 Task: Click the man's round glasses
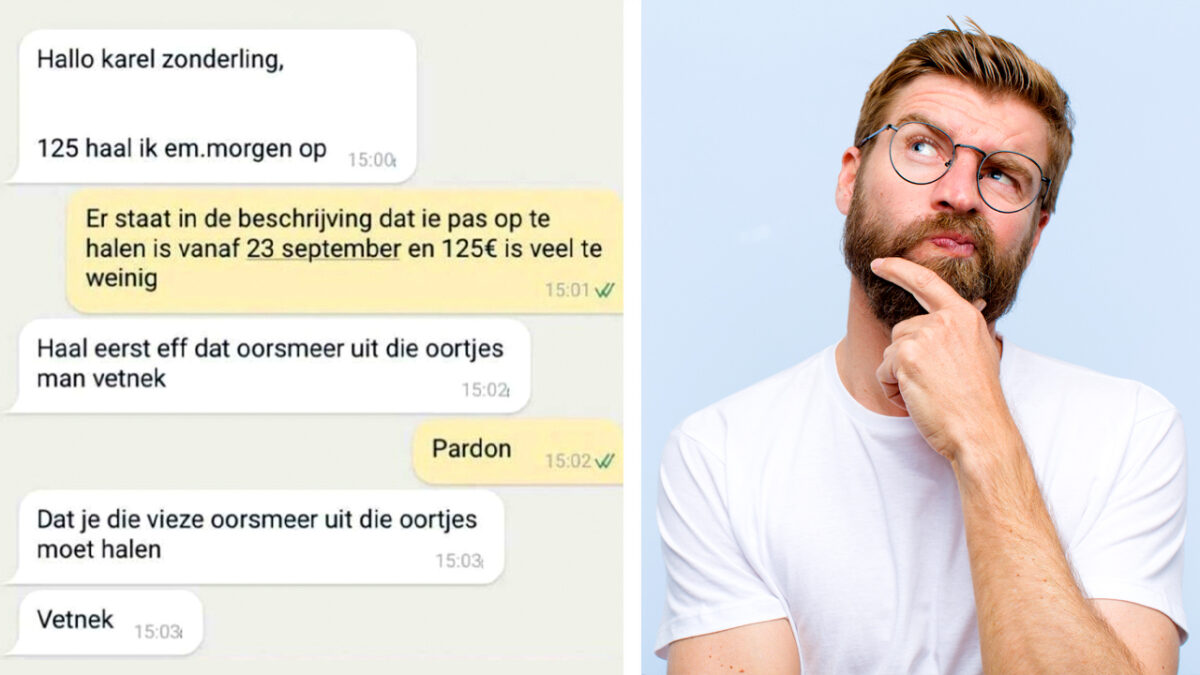(x=952, y=165)
